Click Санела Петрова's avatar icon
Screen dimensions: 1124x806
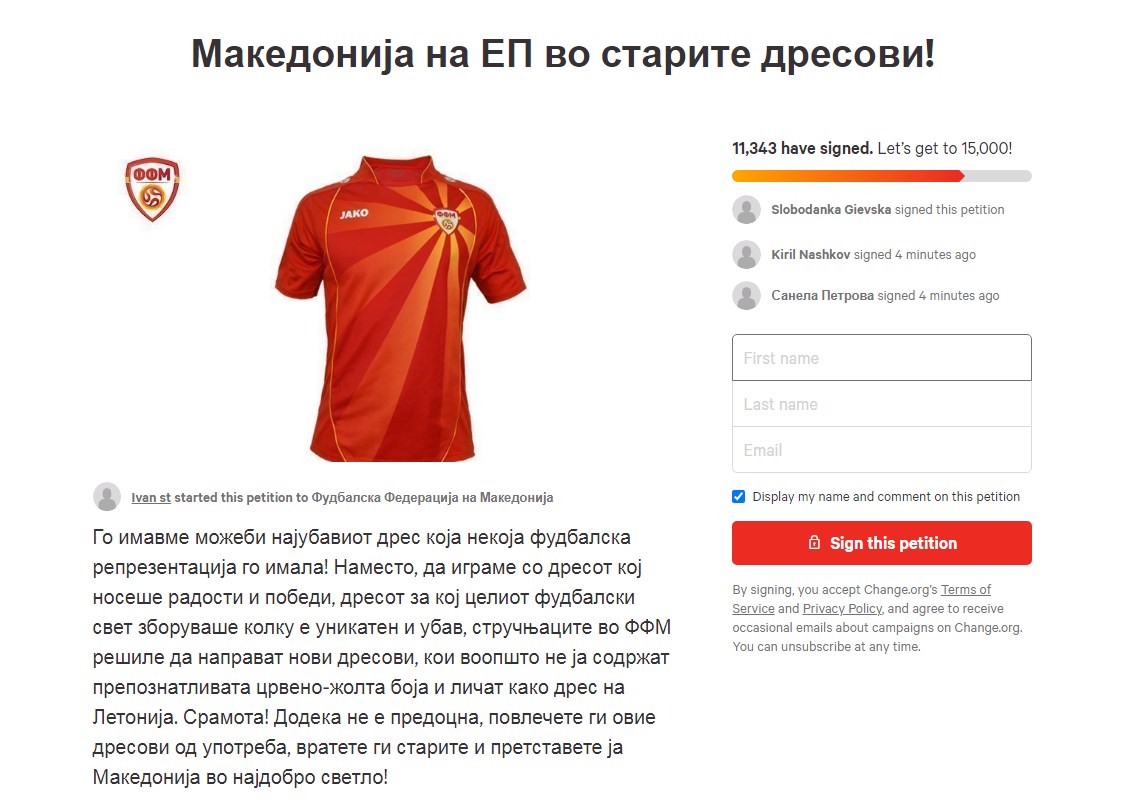(746, 295)
